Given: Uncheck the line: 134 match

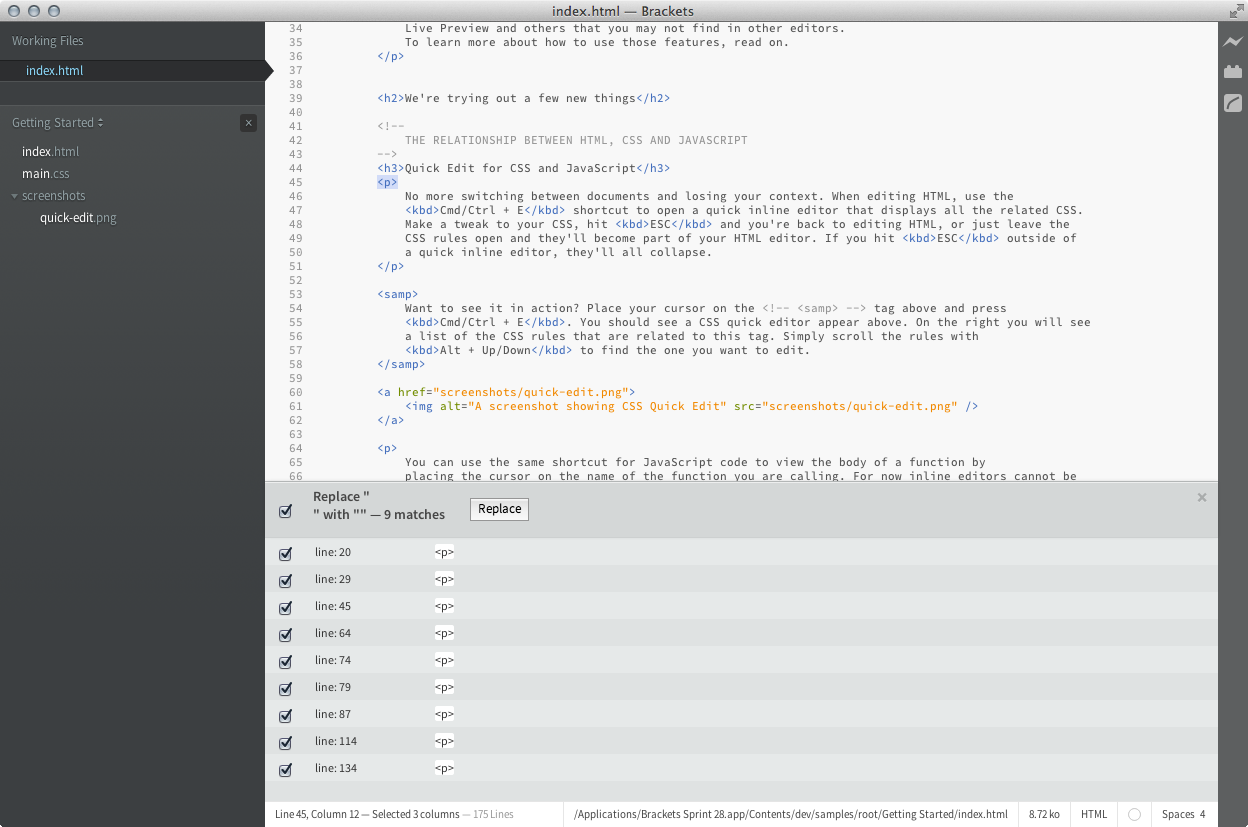Looking at the screenshot, I should [x=285, y=769].
